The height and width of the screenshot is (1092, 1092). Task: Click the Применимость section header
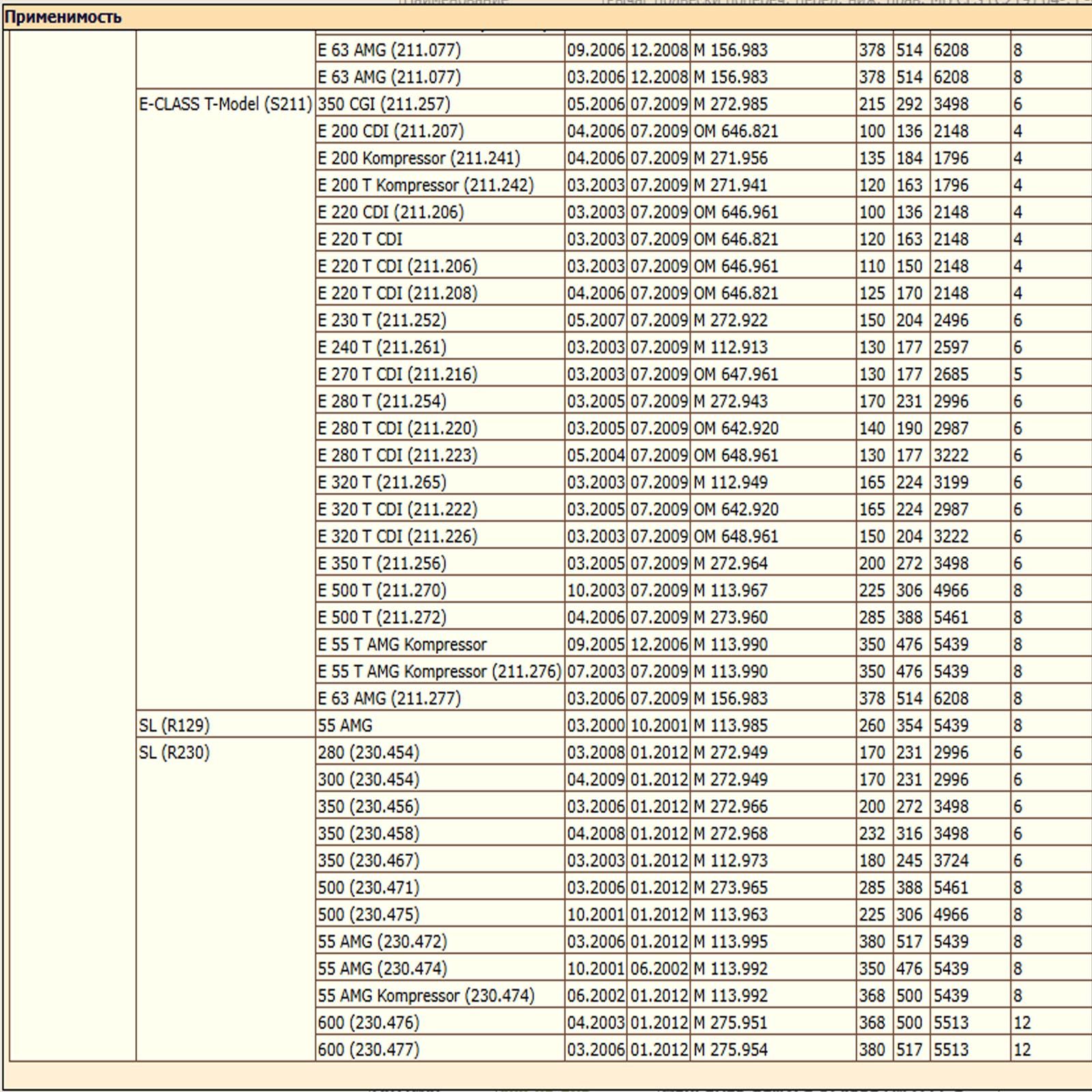63,17
